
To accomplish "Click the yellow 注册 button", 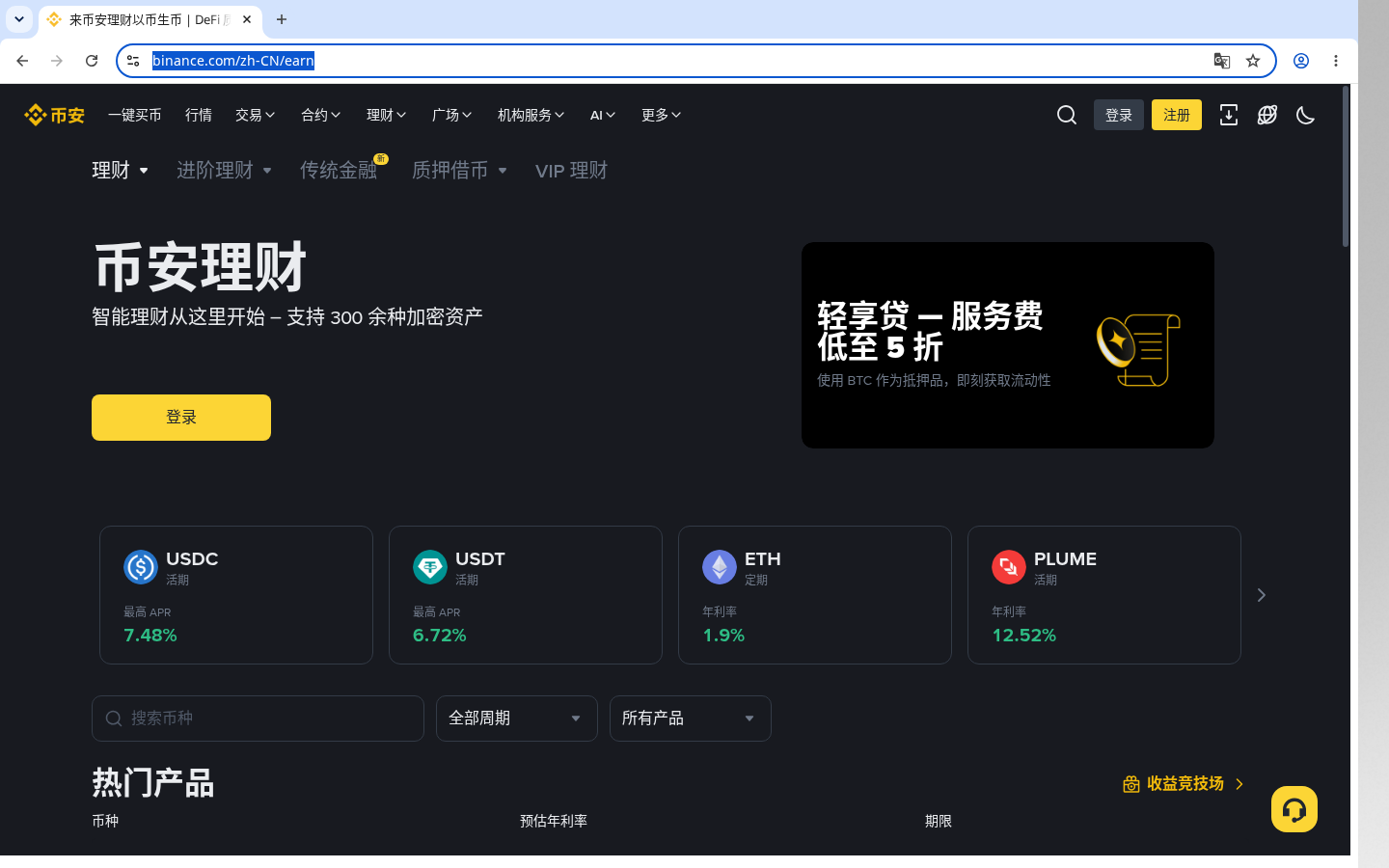I will point(1177,115).
